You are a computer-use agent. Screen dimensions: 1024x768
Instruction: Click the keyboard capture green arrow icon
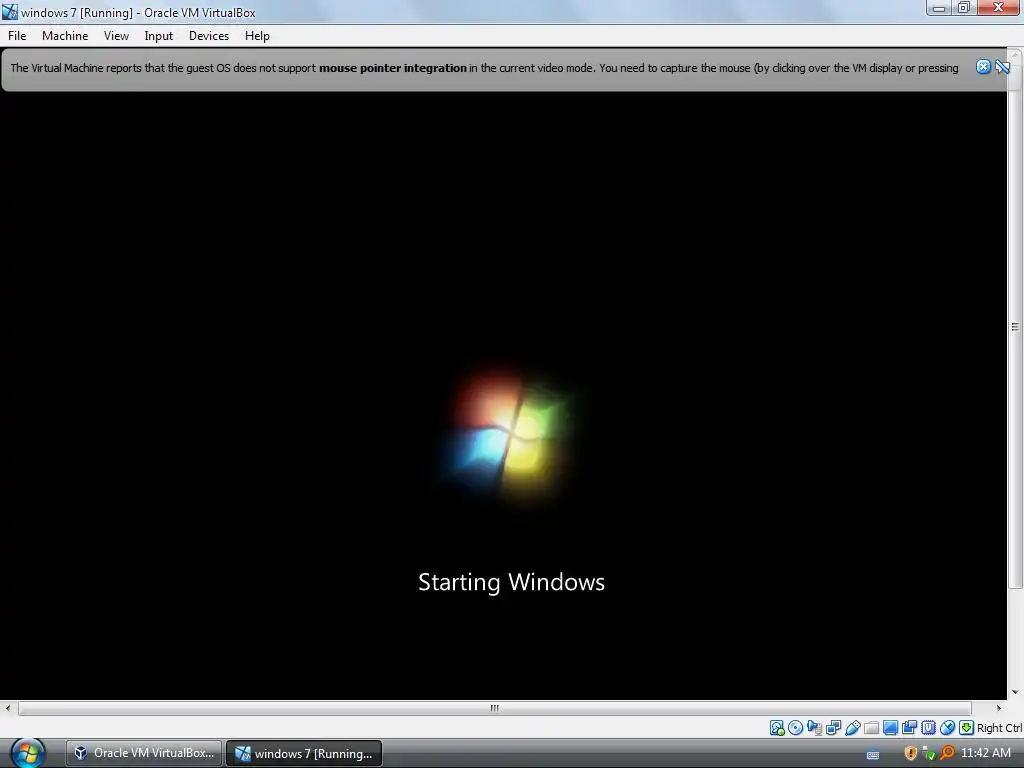967,728
